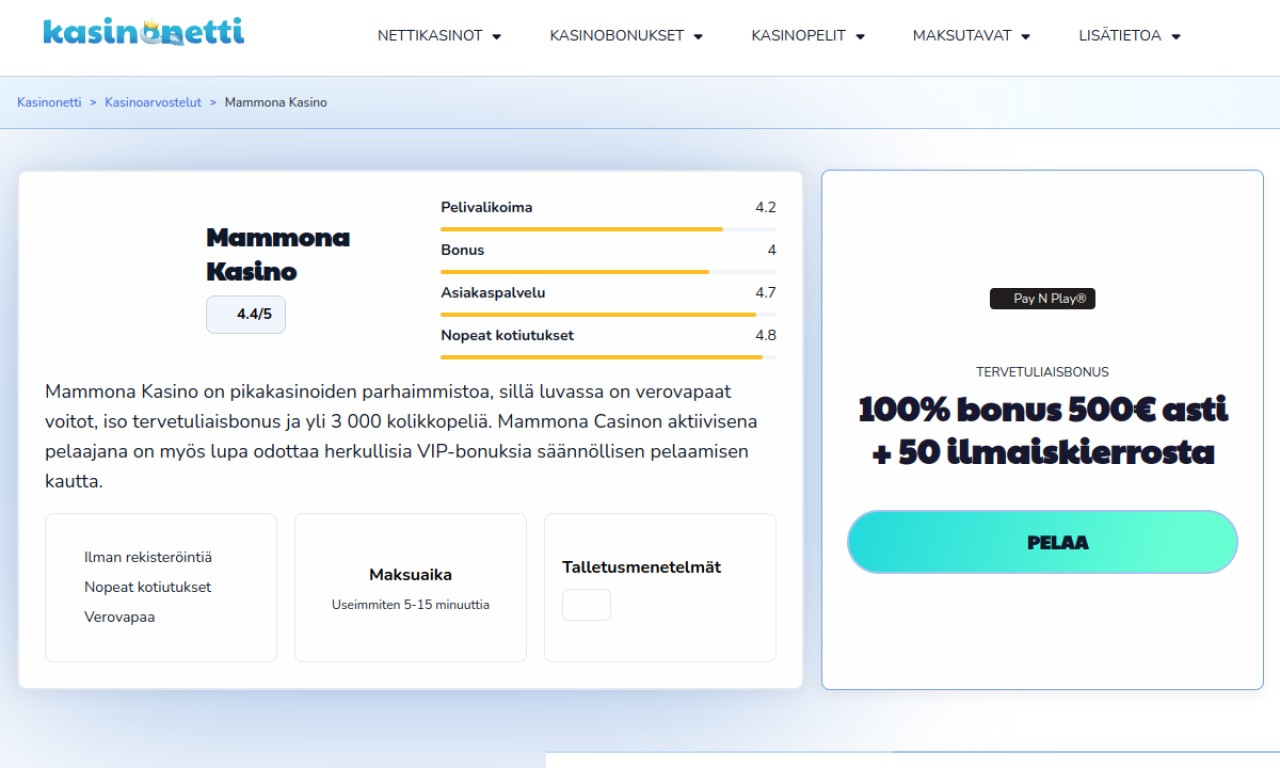This screenshot has width=1280, height=768.
Task: Click the Useimmiten 5-15 minuuttia text
Action: [x=410, y=605]
